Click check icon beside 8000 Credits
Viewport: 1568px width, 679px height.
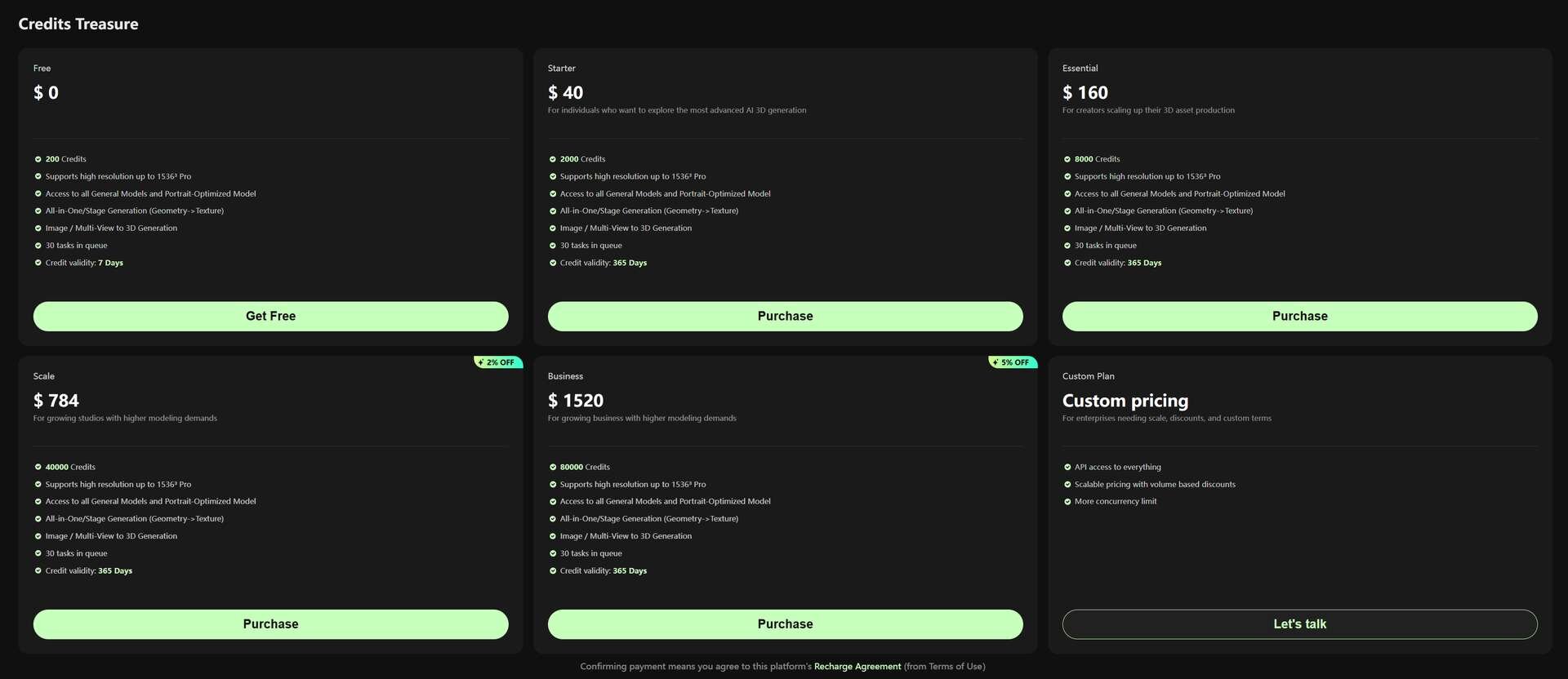point(1067,159)
